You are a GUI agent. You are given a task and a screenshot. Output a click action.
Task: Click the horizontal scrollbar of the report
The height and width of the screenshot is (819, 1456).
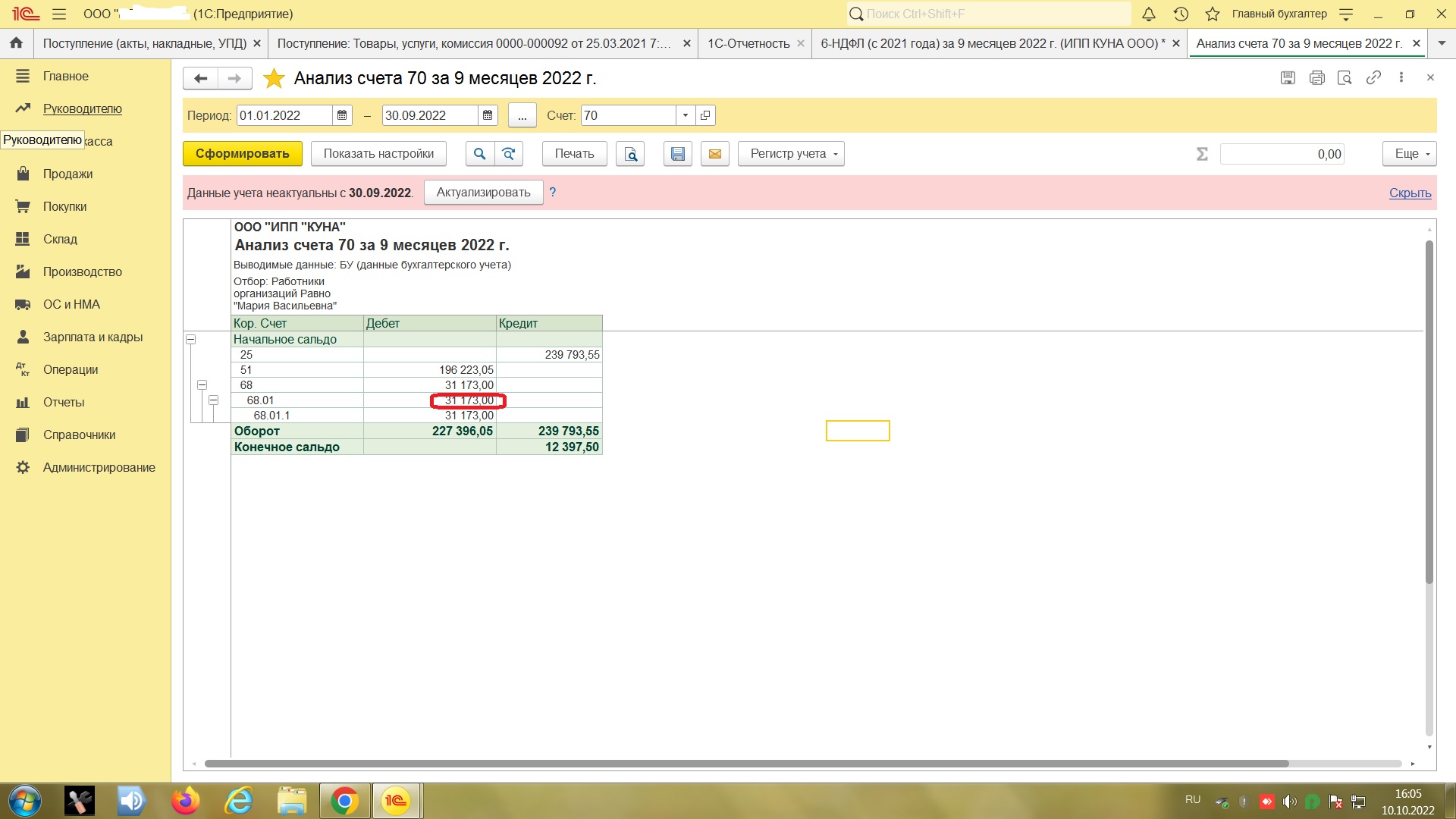747,764
